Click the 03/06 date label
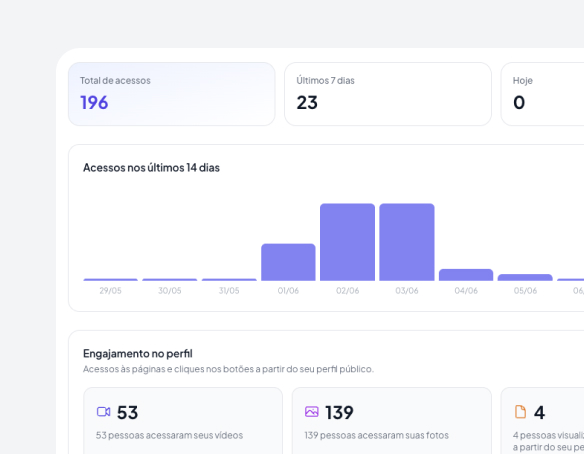The image size is (584, 454). (407, 291)
